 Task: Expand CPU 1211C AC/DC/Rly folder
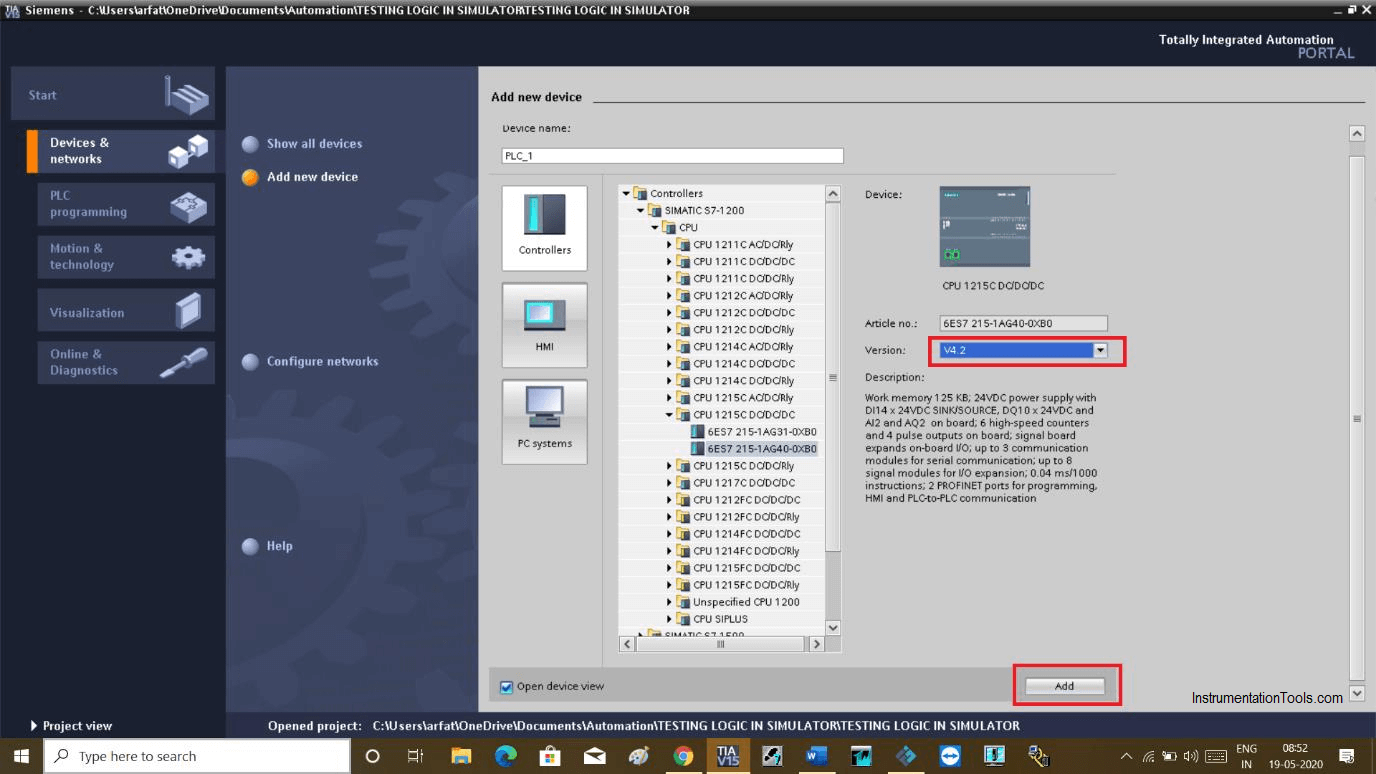coord(670,245)
